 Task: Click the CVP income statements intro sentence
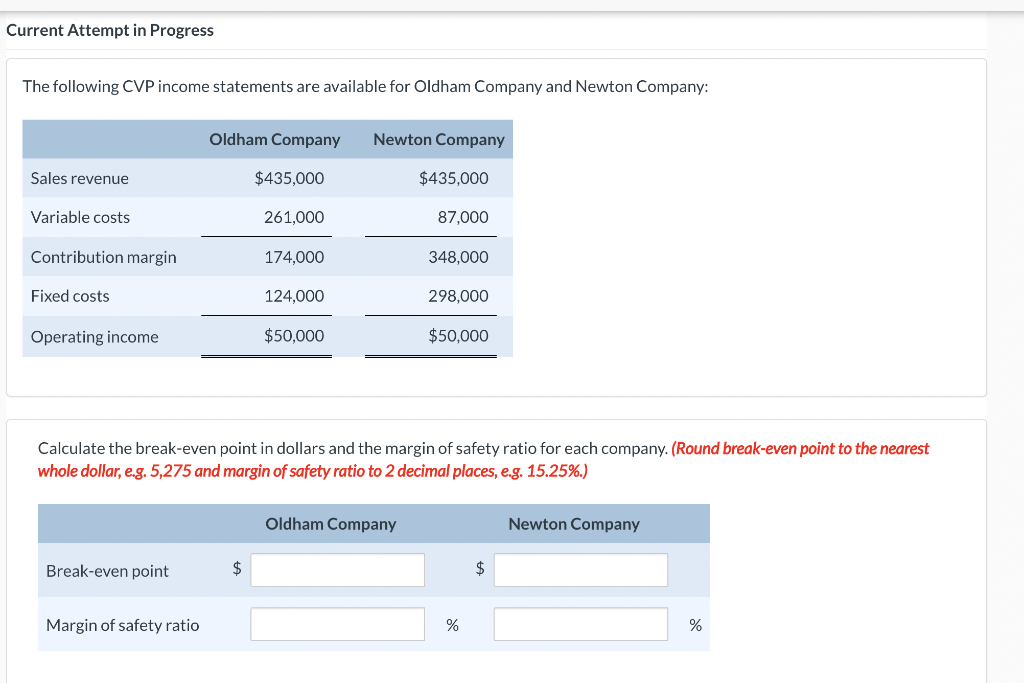pos(365,87)
